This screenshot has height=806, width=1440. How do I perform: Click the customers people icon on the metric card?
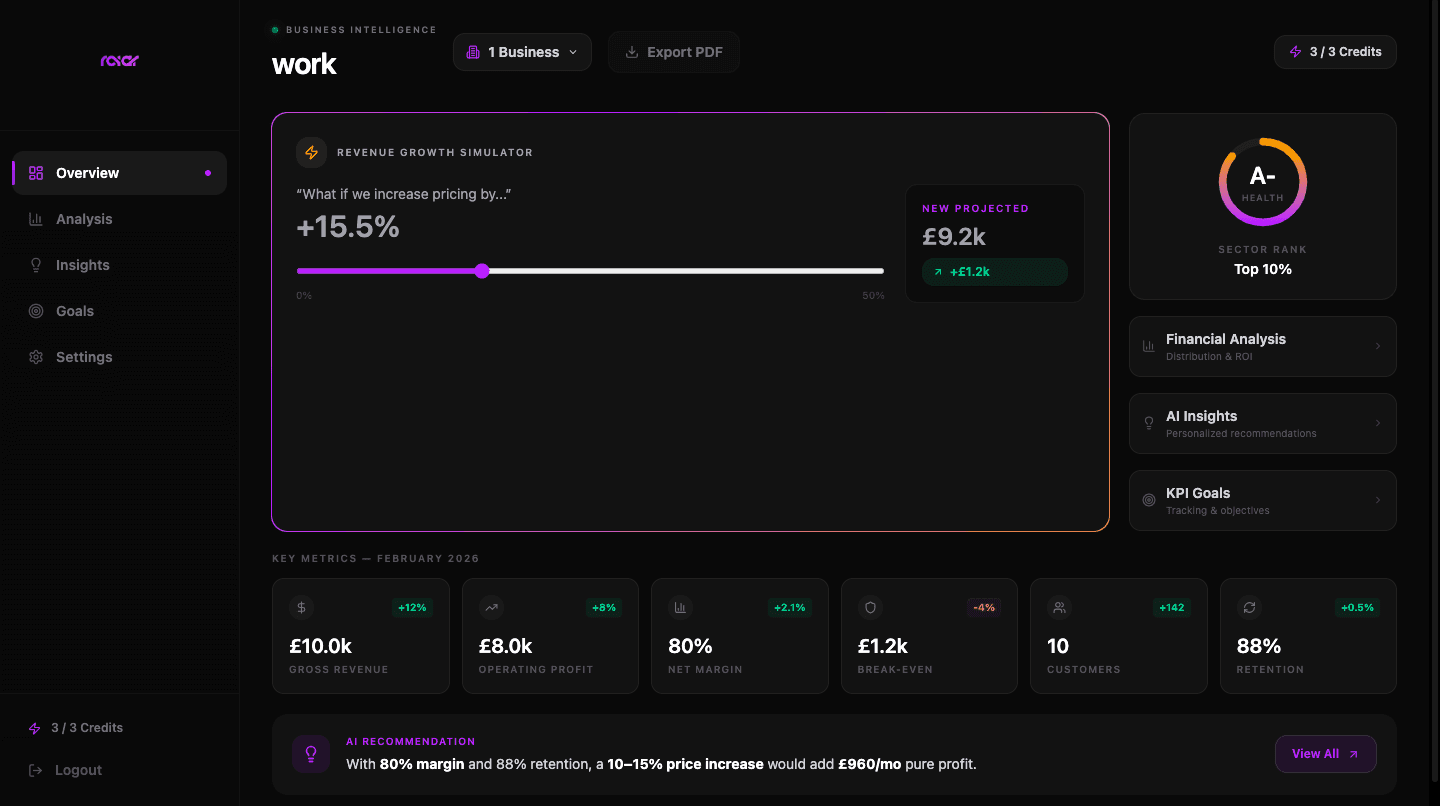tap(1059, 607)
